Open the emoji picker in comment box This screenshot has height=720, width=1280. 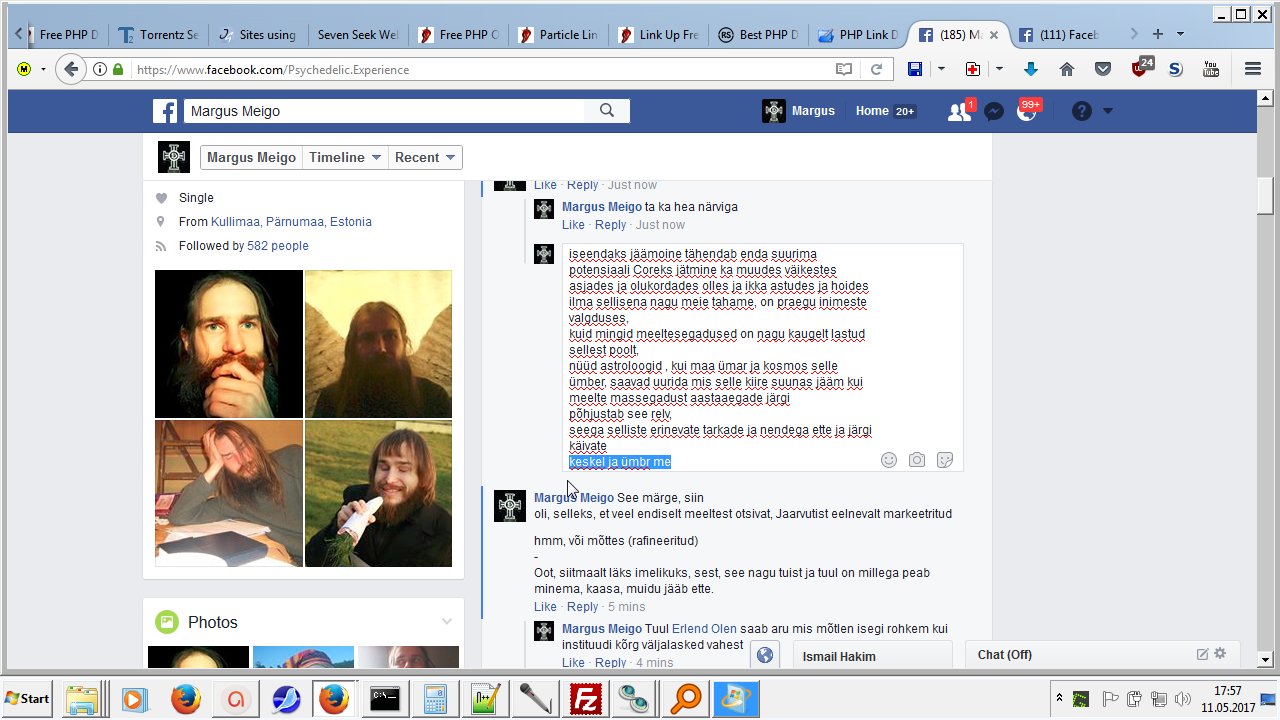[x=889, y=460]
